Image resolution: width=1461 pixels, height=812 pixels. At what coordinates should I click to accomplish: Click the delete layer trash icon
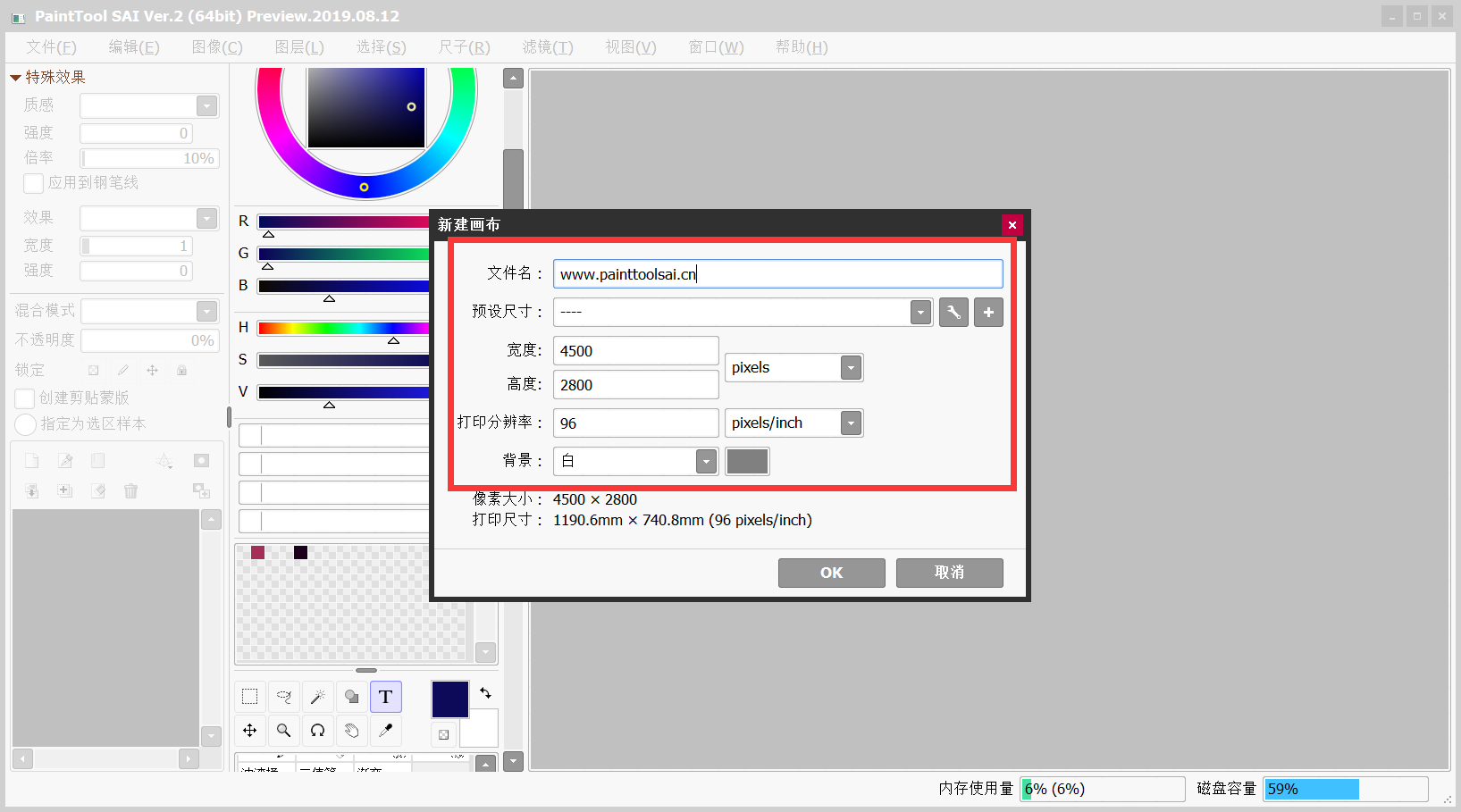pos(131,491)
